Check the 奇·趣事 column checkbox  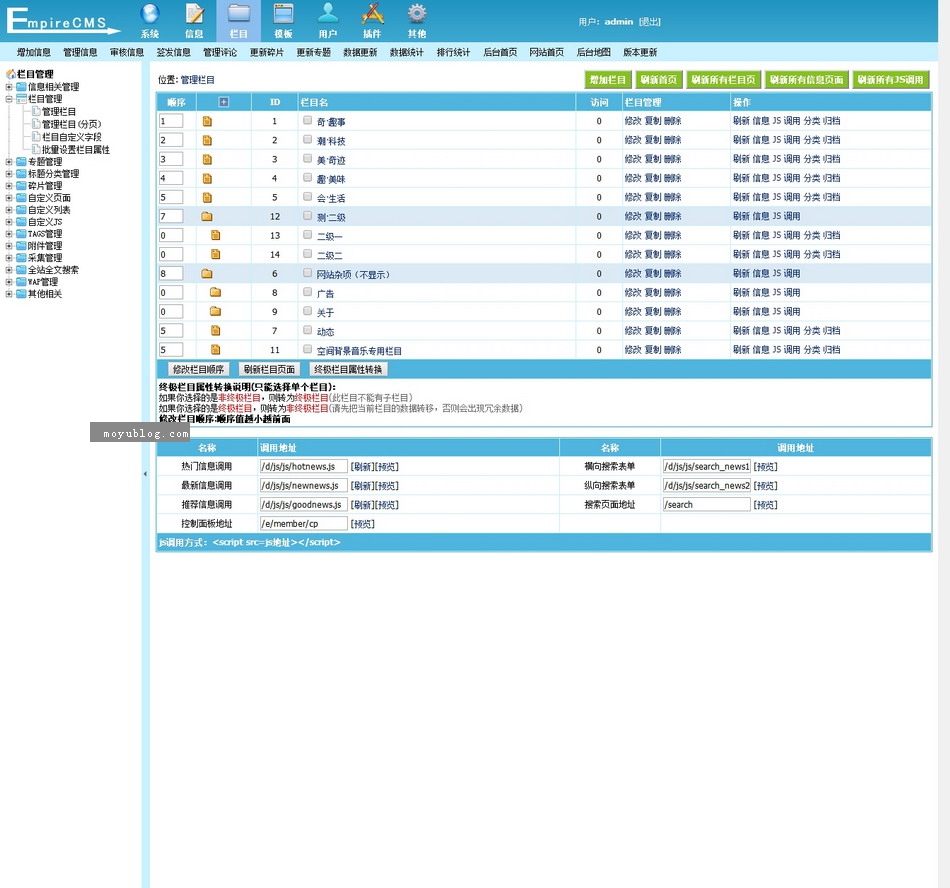(x=308, y=121)
